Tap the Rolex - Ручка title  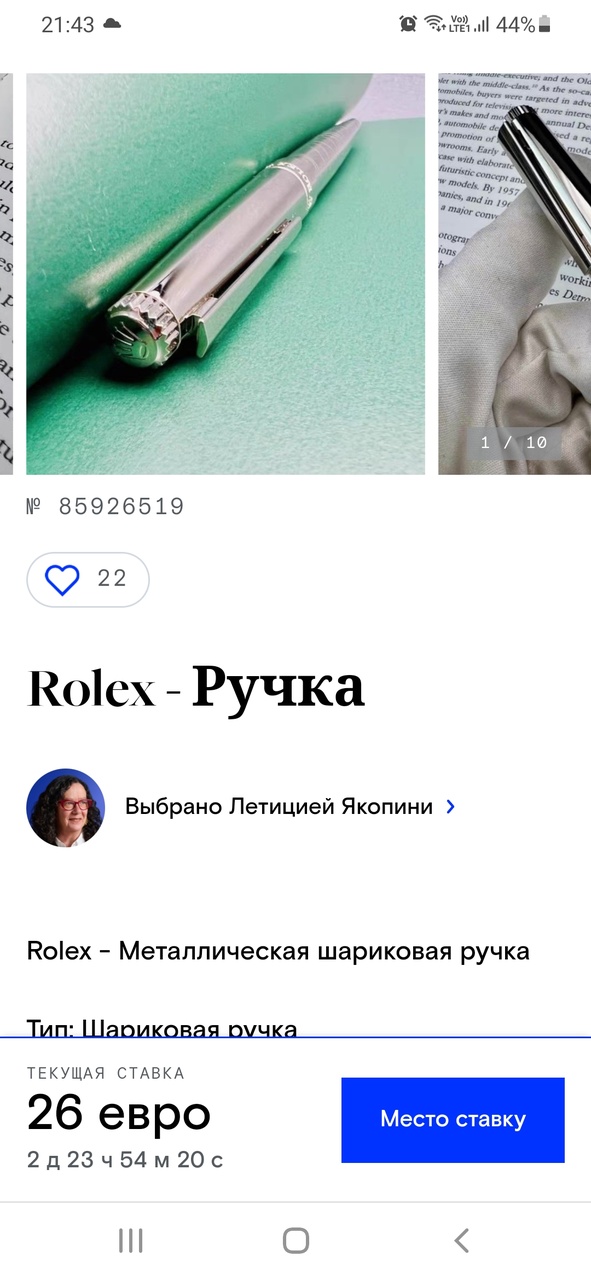[x=196, y=688]
